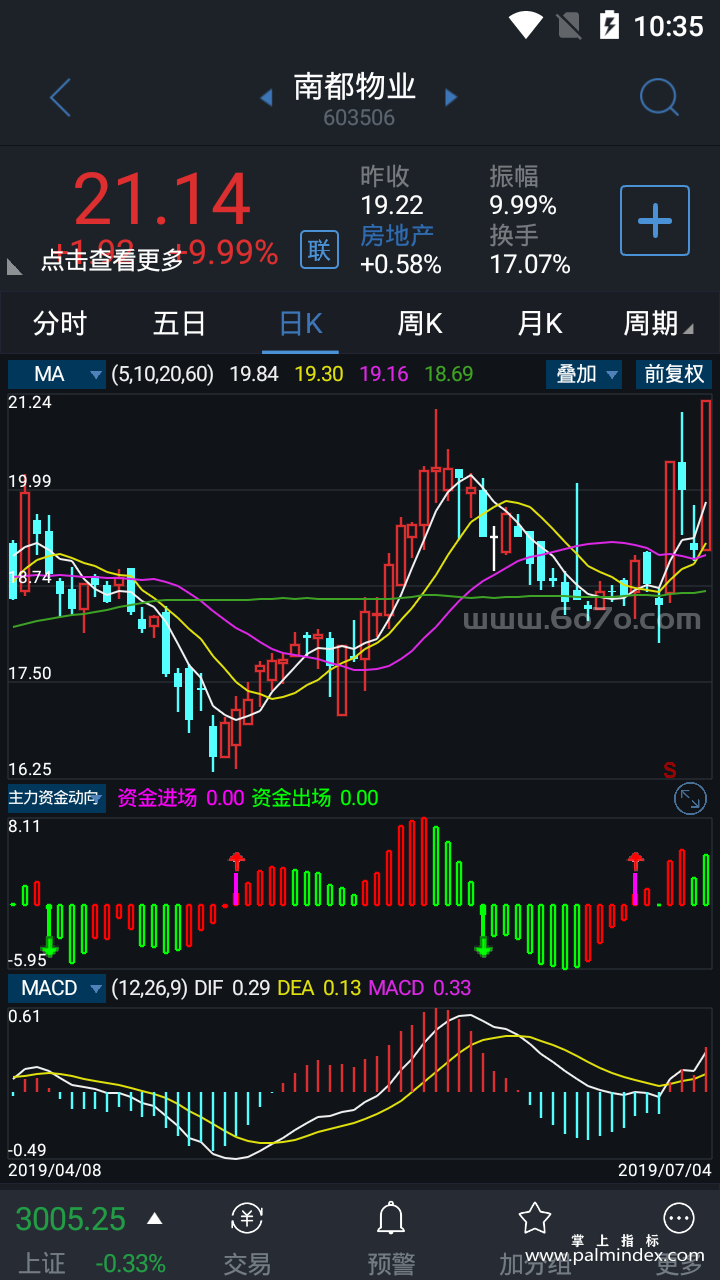Screen dimensions: 720x1280
Task: Tap 资金进场 0.00 label
Action: (x=181, y=798)
